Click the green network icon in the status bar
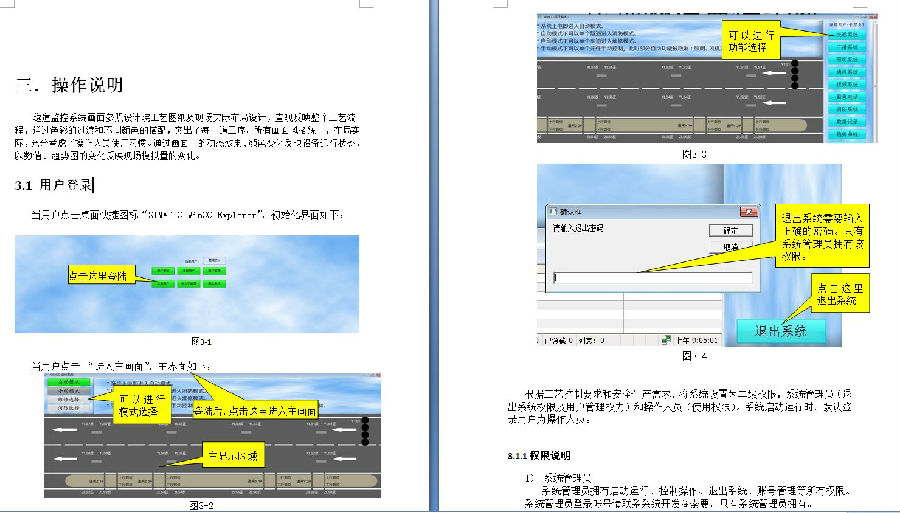The image size is (900, 513). (665, 340)
